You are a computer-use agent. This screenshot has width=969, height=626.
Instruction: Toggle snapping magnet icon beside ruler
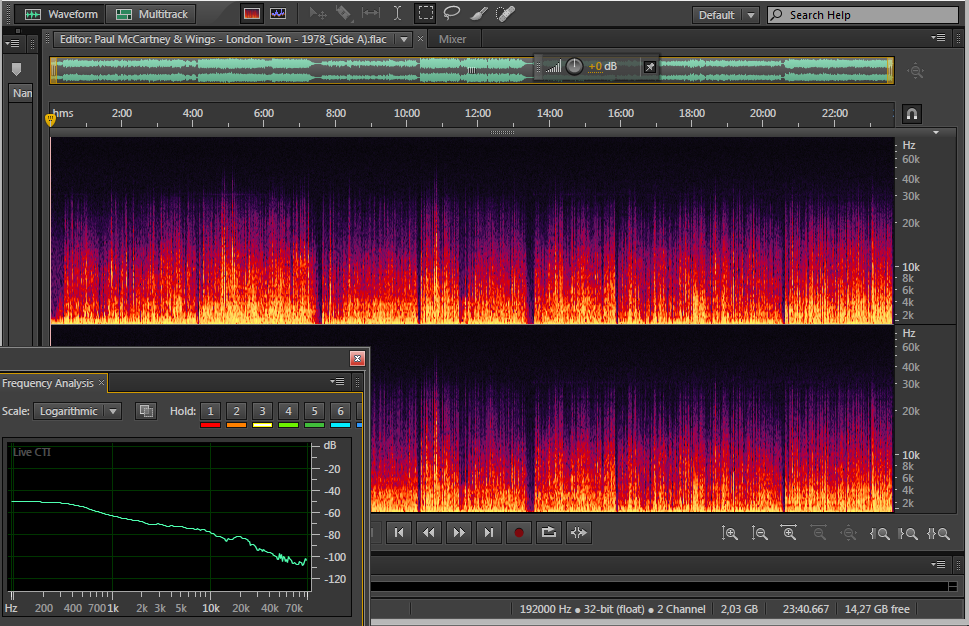[x=912, y=114]
